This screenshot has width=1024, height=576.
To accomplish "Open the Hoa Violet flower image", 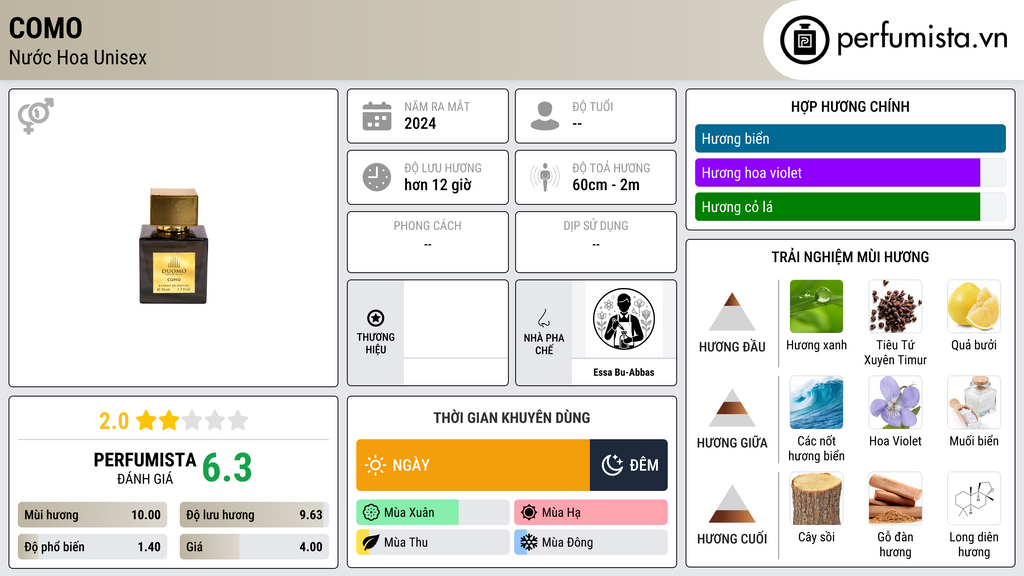I will (895, 402).
